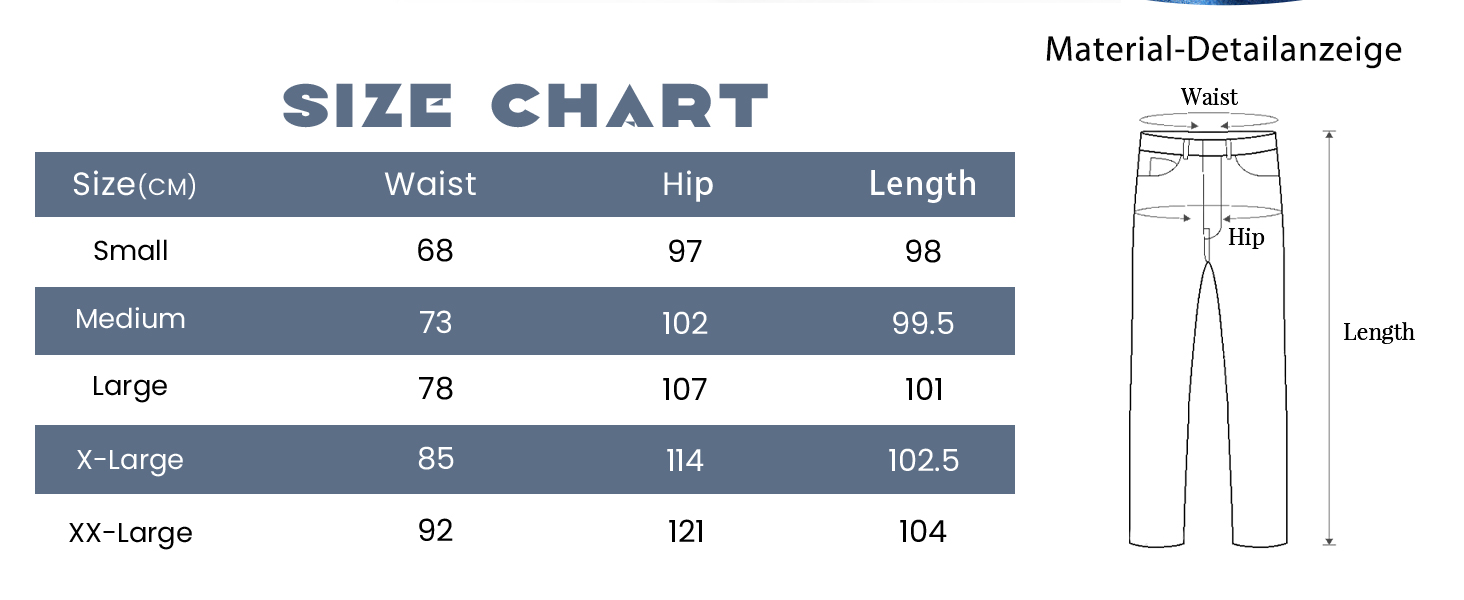Click the X-Large size row label
The image size is (1464, 600).
point(130,460)
